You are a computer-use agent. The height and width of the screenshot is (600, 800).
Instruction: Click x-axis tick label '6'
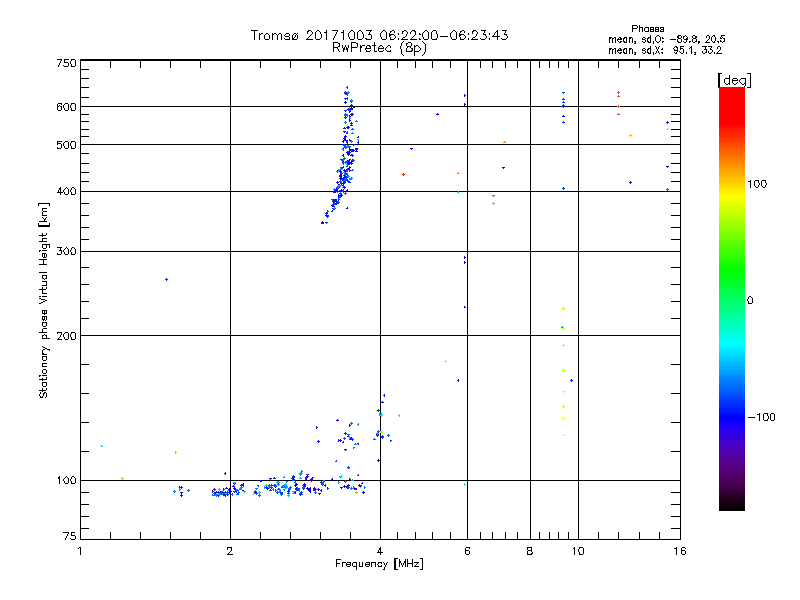click(468, 551)
